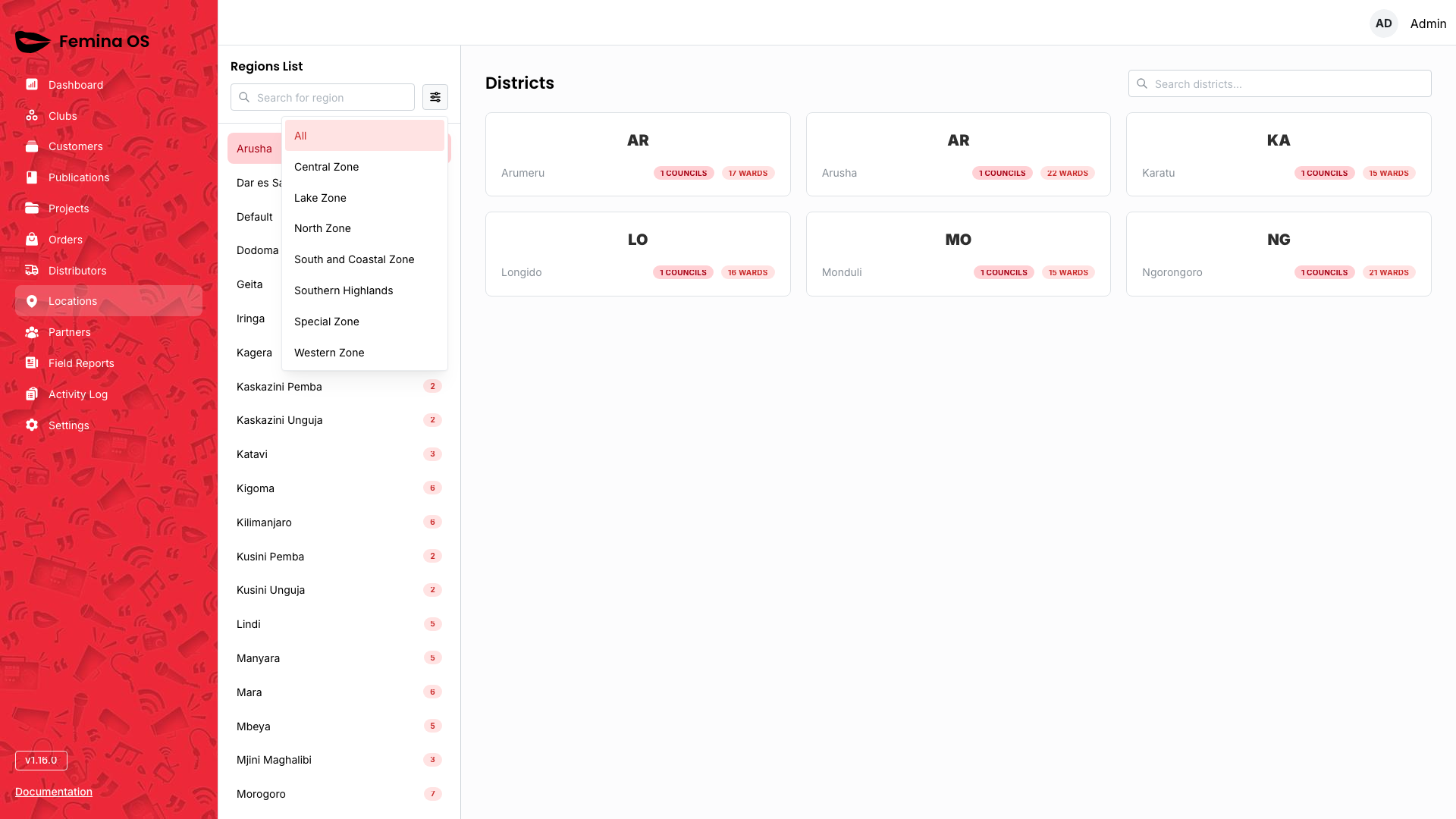The width and height of the screenshot is (1456, 819).
Task: Click the magnifier in region search
Action: (x=244, y=97)
